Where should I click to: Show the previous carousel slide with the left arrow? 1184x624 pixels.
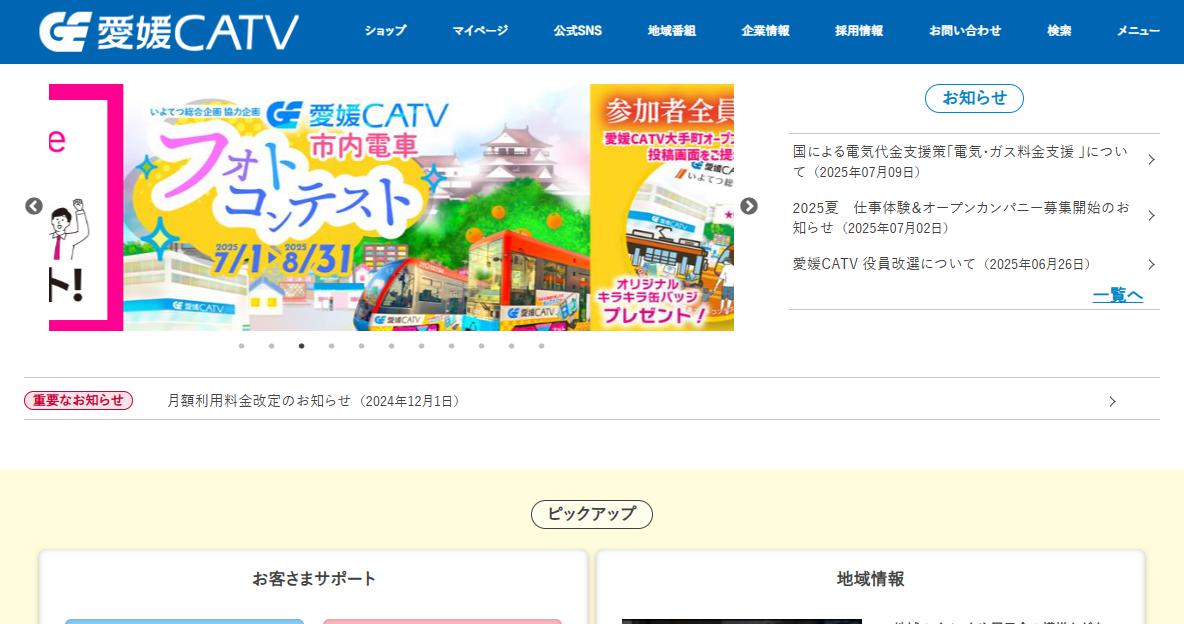click(x=34, y=206)
